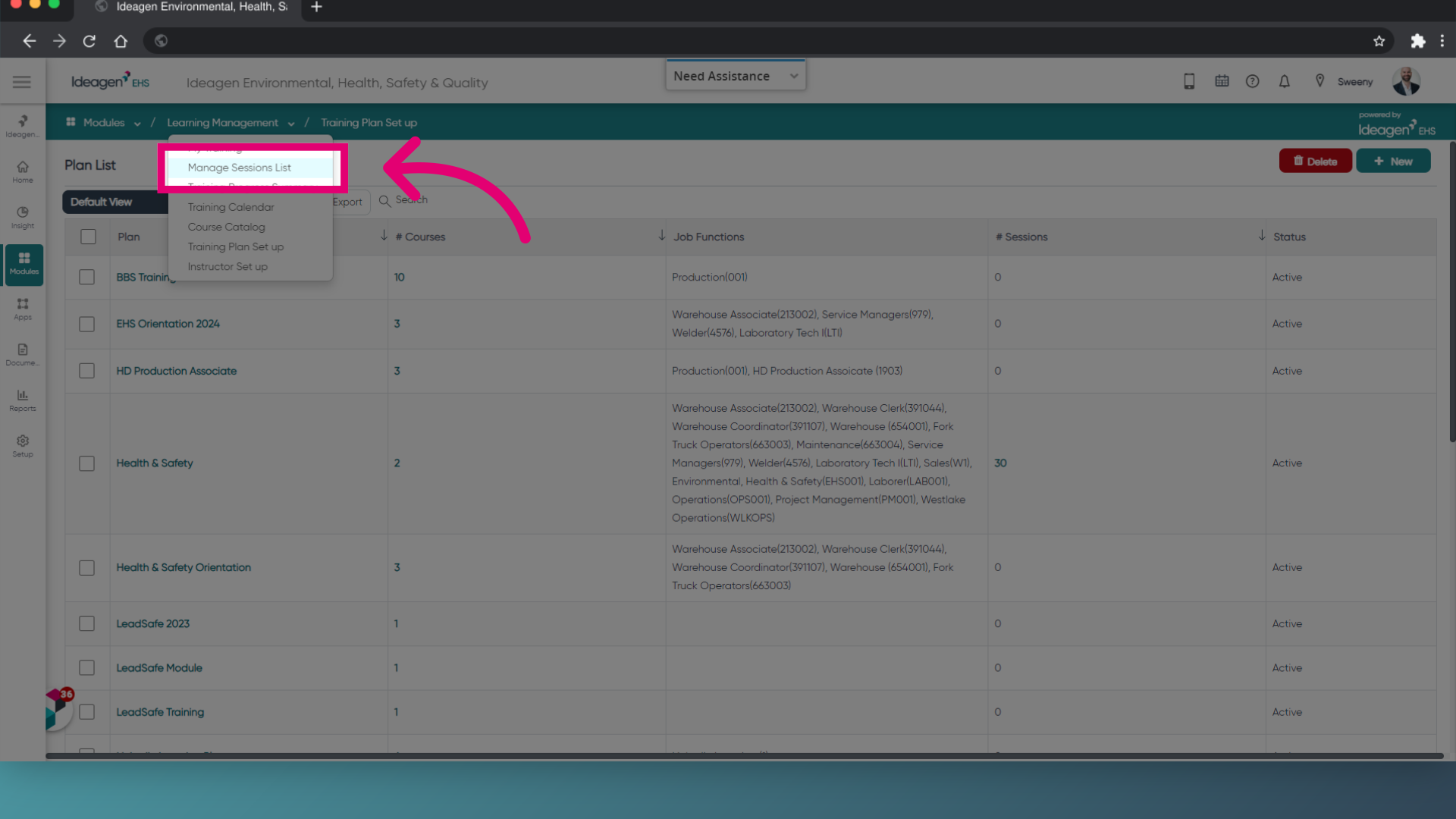1456x819 pixels.
Task: Check the Health & Safety row checkbox
Action: [x=87, y=463]
